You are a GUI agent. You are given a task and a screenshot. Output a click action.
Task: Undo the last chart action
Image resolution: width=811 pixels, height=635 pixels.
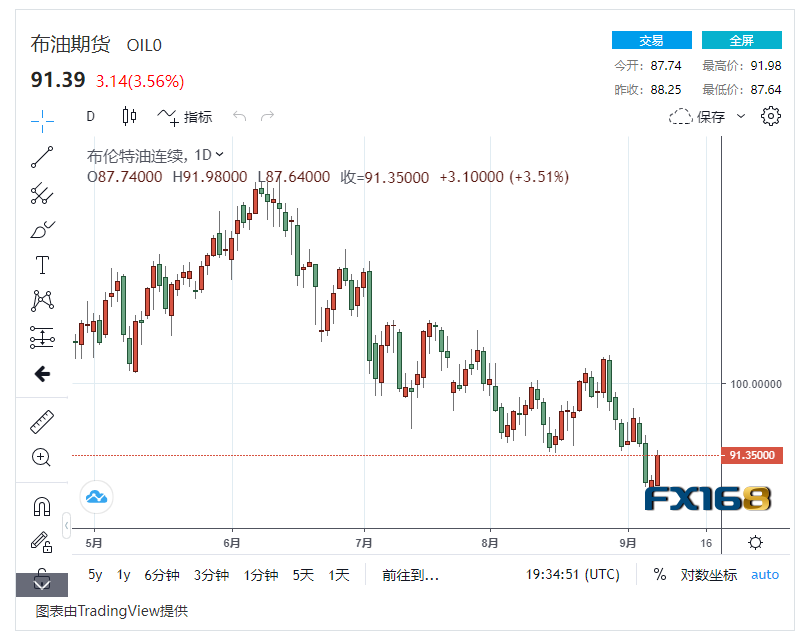click(x=239, y=116)
